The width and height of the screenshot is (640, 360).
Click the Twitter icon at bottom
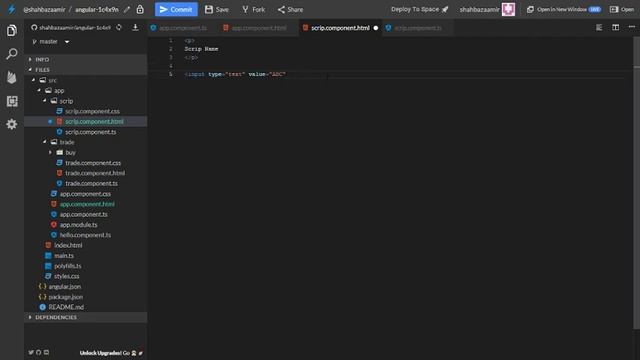(x=31, y=352)
